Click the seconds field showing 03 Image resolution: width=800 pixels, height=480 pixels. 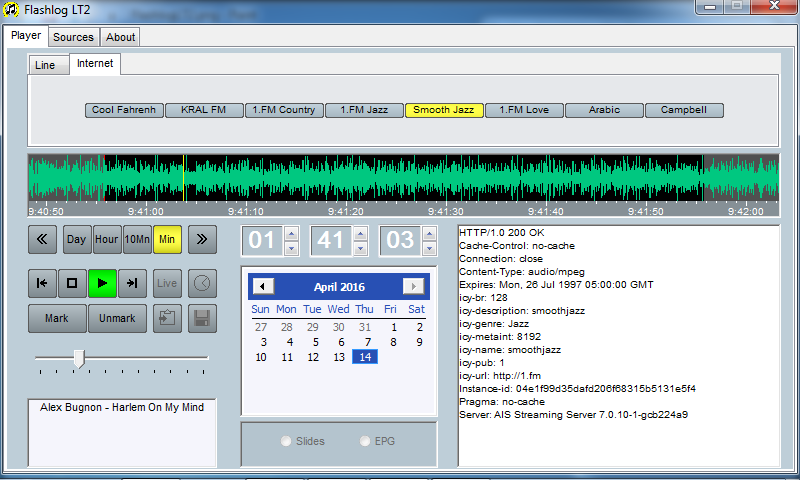coord(400,241)
